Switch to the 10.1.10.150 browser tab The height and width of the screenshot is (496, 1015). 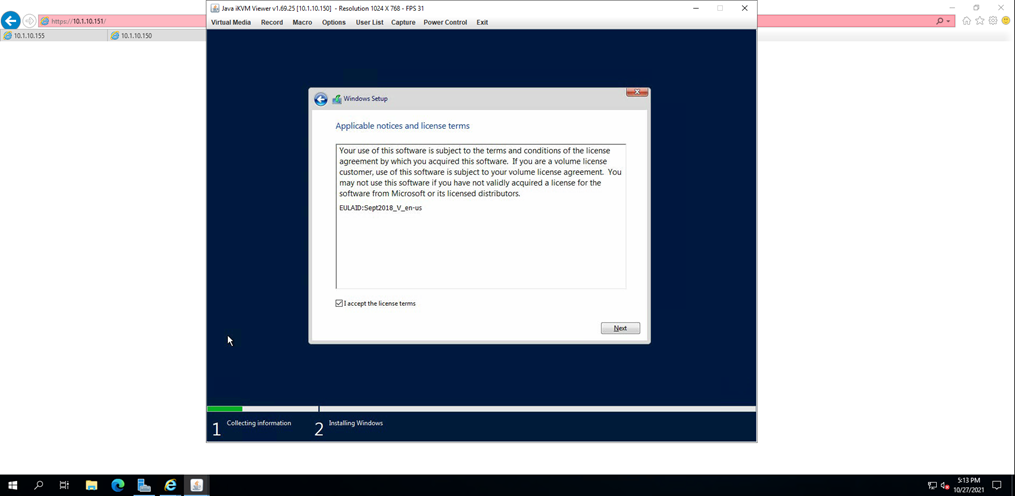pos(157,36)
